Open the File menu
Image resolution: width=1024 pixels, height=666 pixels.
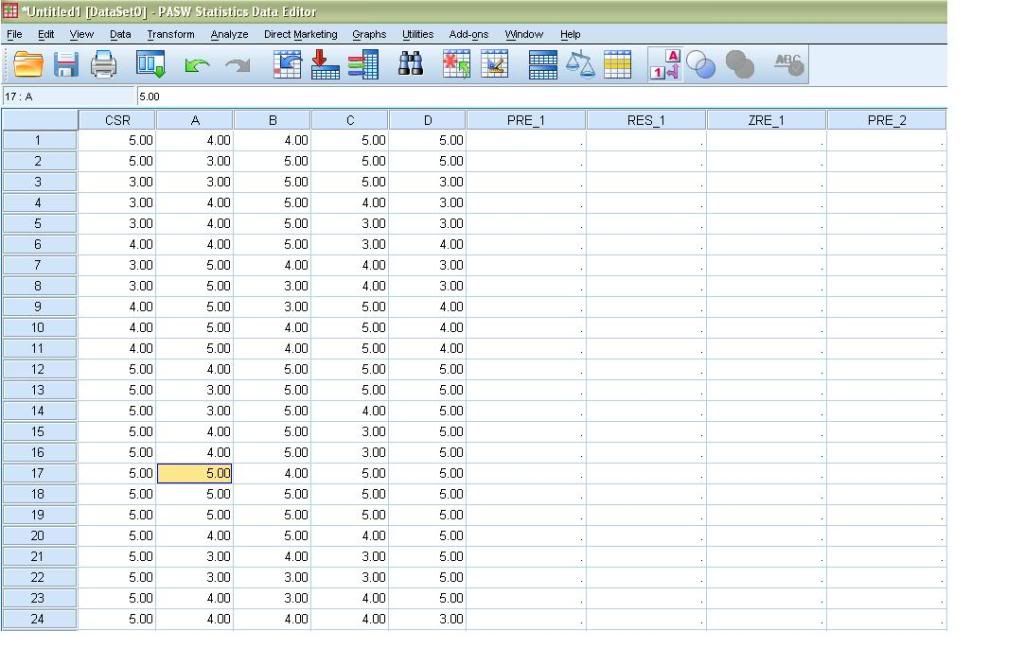(14, 35)
